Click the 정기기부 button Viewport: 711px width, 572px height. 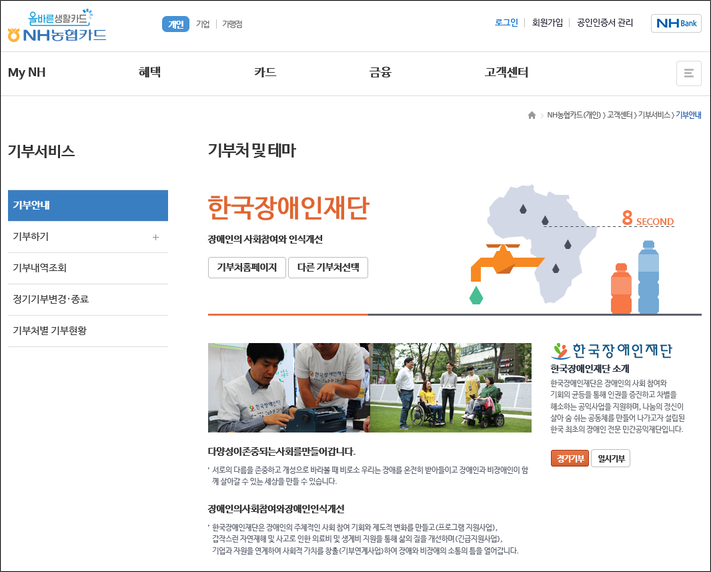(x=570, y=459)
